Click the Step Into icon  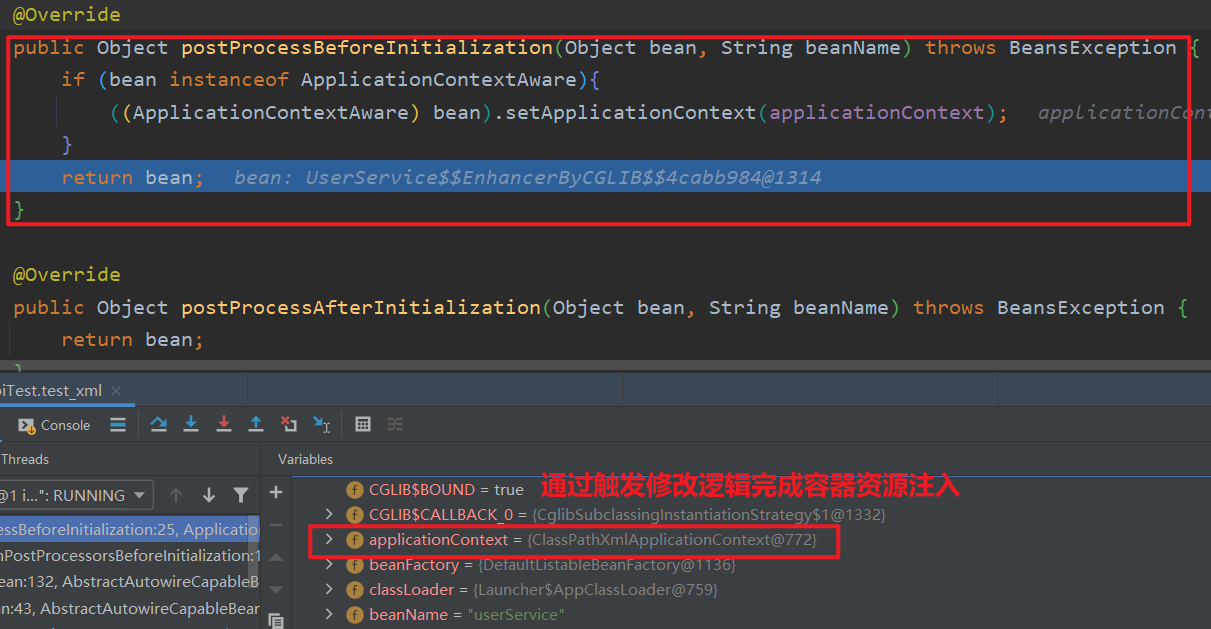pyautogui.click(x=191, y=425)
